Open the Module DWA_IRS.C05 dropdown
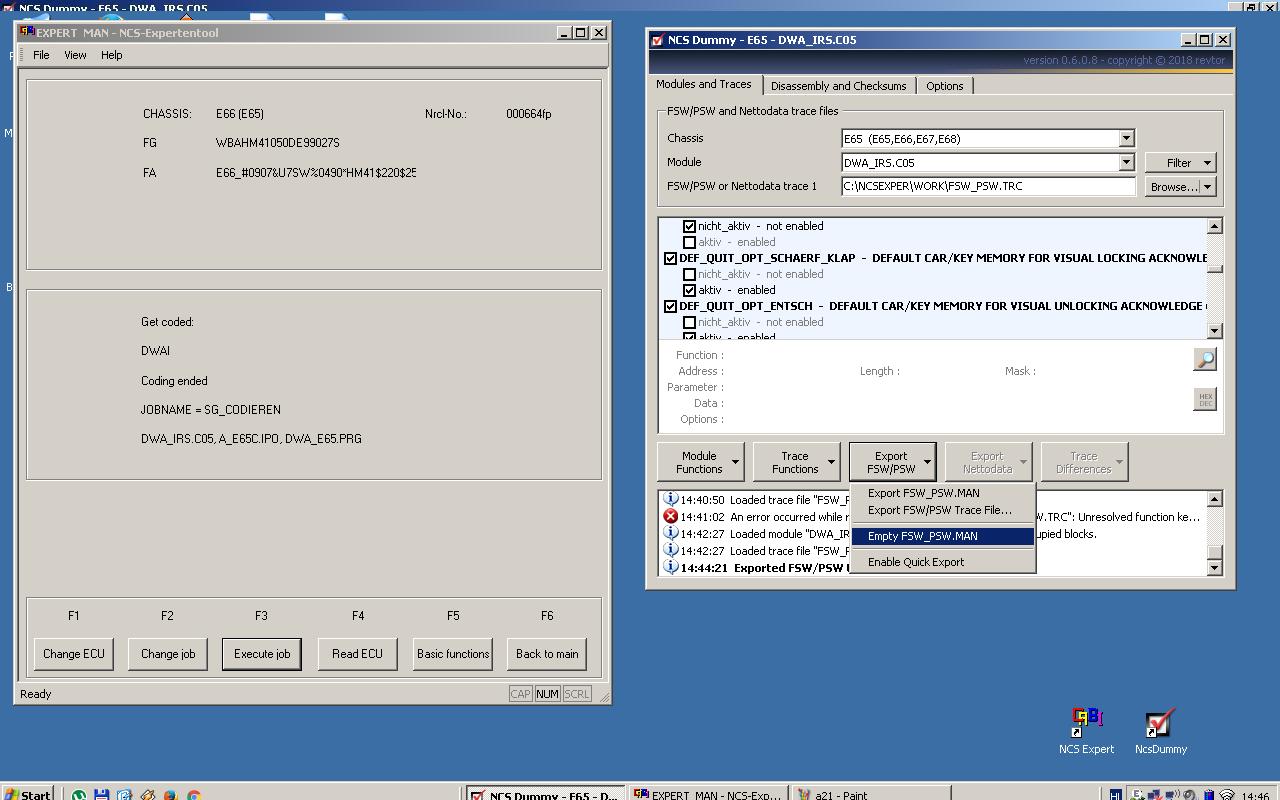This screenshot has height=800, width=1280. tap(1126, 162)
